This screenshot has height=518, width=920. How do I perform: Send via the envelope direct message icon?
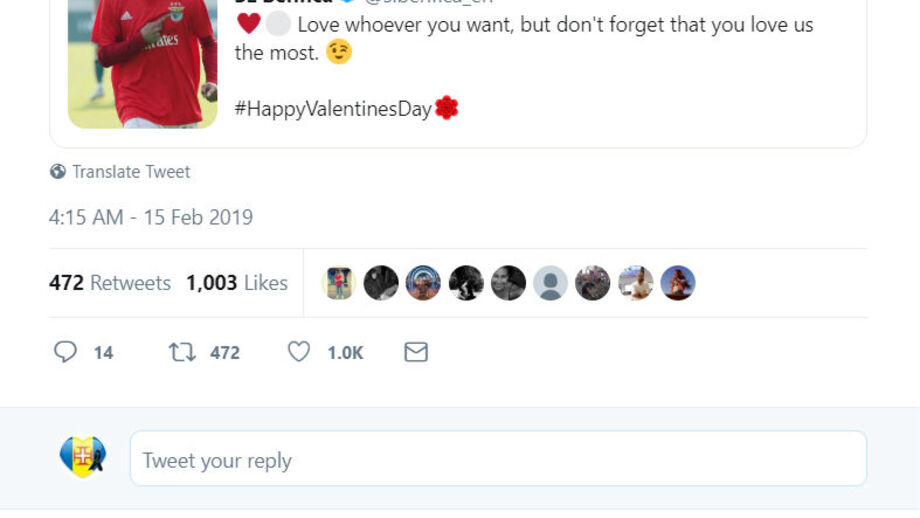(x=416, y=352)
